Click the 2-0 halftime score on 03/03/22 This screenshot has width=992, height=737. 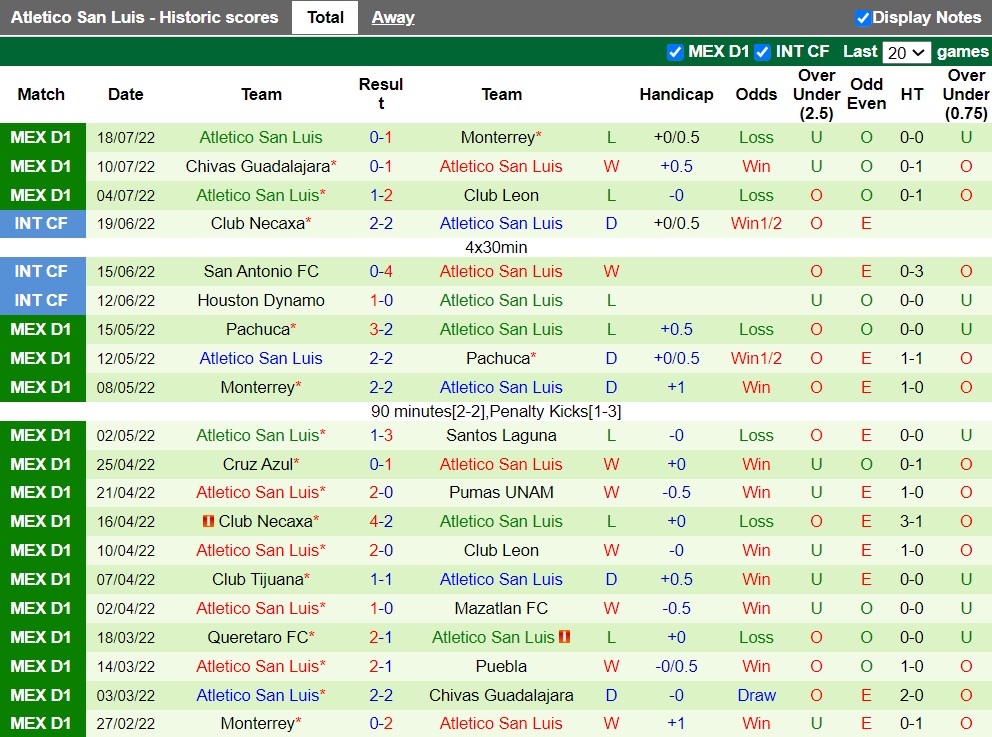click(x=912, y=695)
